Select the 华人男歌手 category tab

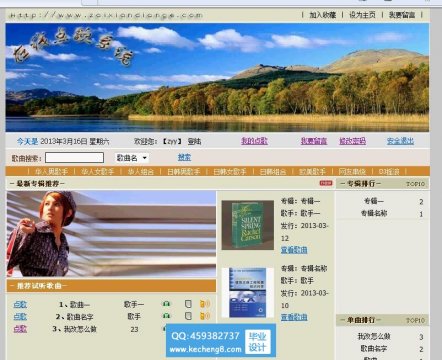tap(51, 172)
